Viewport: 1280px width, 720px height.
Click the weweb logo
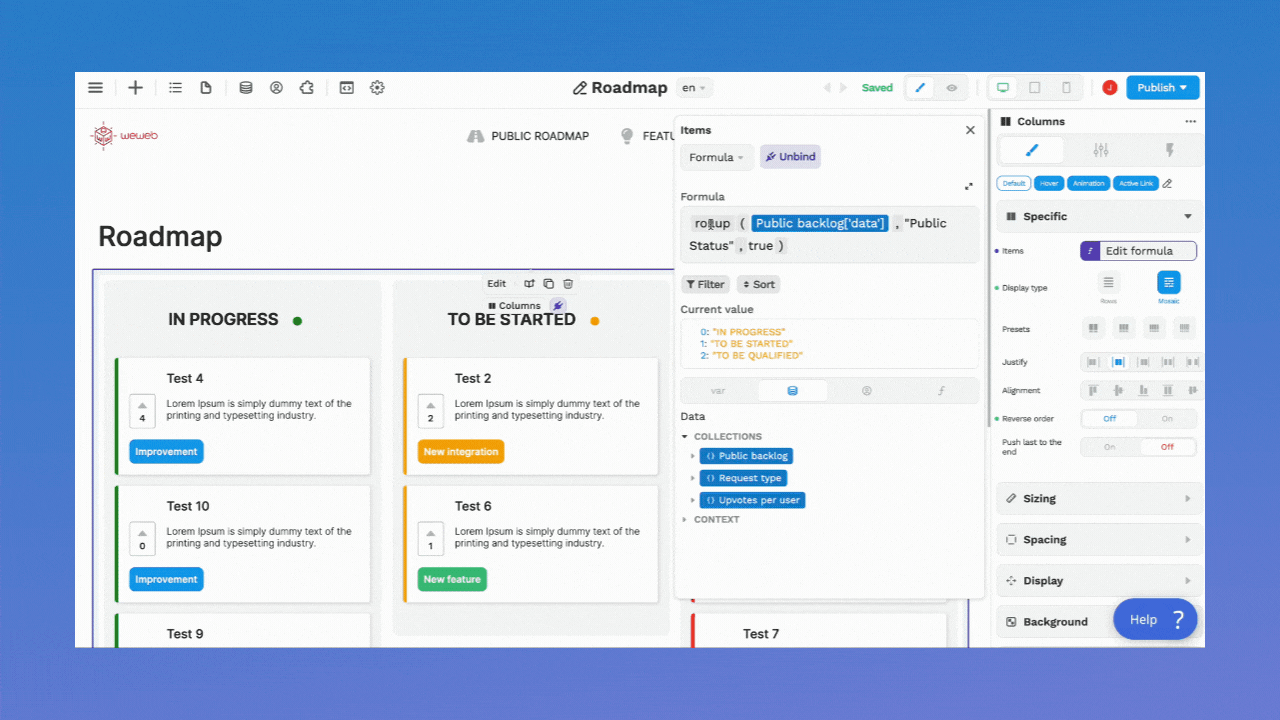(x=124, y=136)
